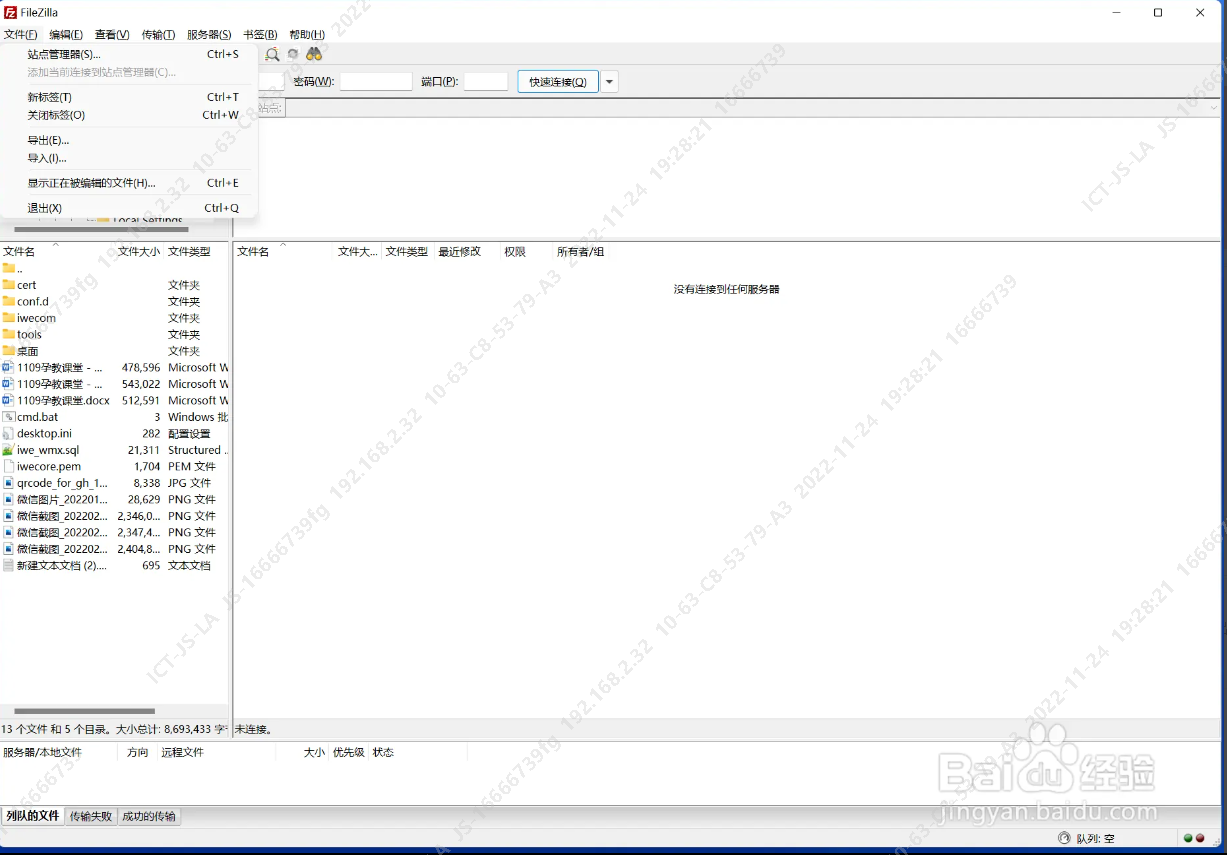Viewport: 1227px width, 855px height.
Task: Click the green and red activity indicator lights
Action: tap(1193, 838)
